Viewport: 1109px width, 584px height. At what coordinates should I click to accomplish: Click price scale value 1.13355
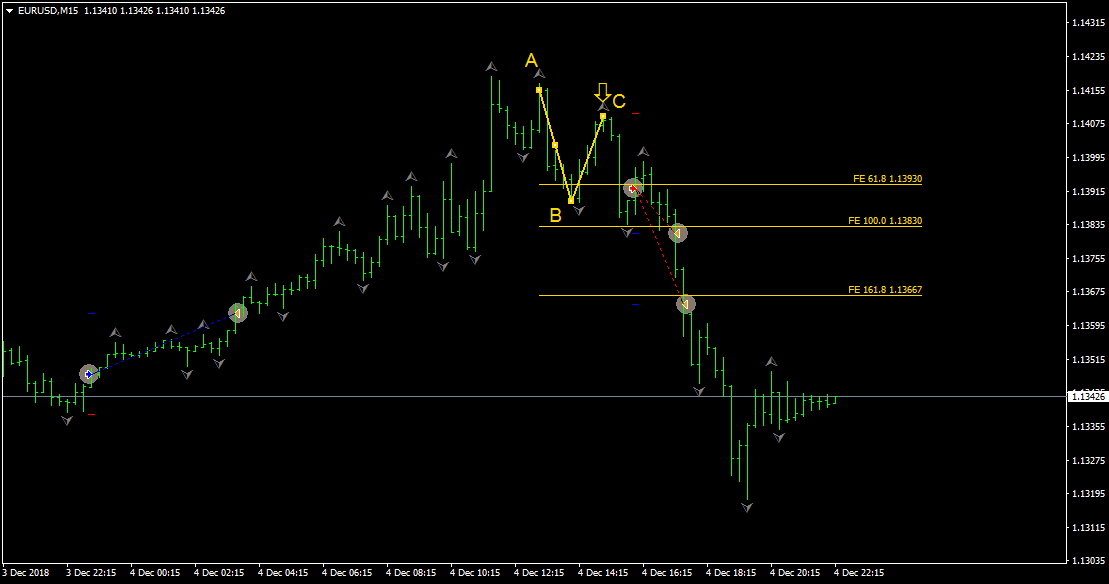(1088, 427)
